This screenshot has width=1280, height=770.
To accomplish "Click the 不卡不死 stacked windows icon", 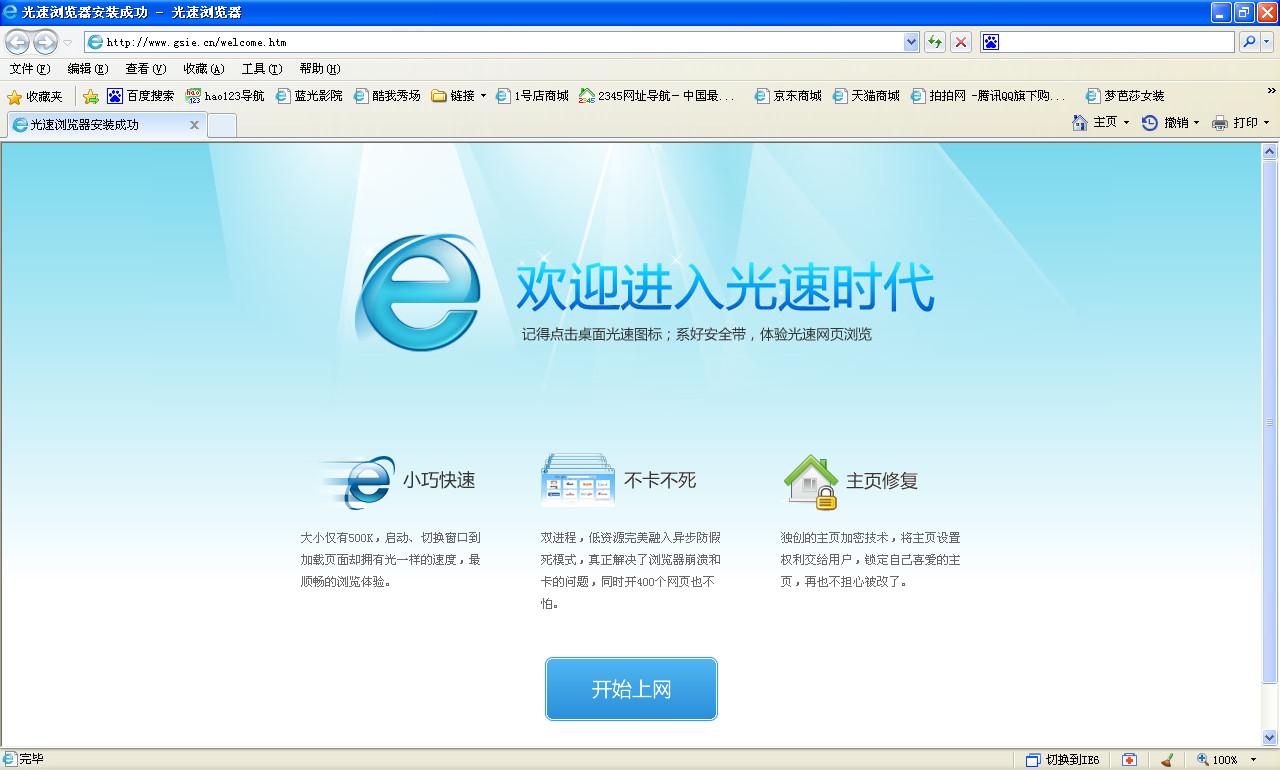I will pyautogui.click(x=578, y=480).
